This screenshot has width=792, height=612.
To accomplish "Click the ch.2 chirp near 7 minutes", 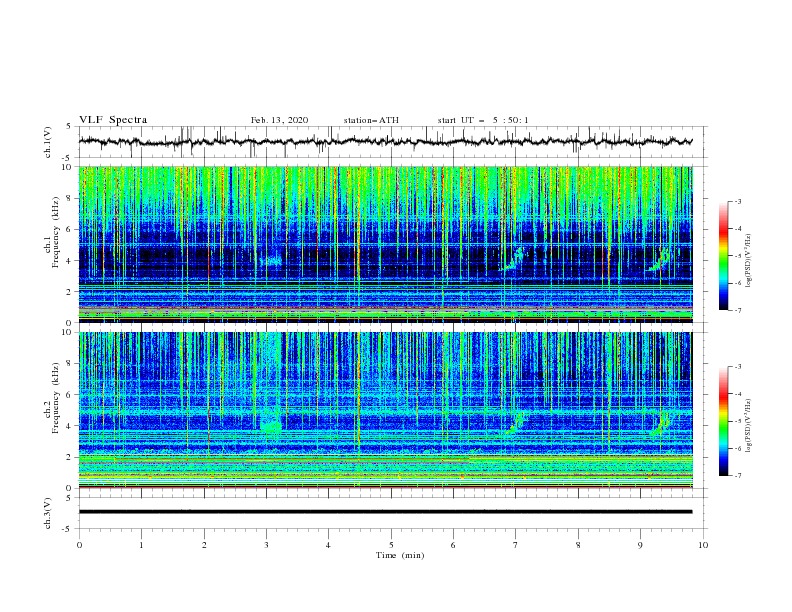I will [514, 423].
